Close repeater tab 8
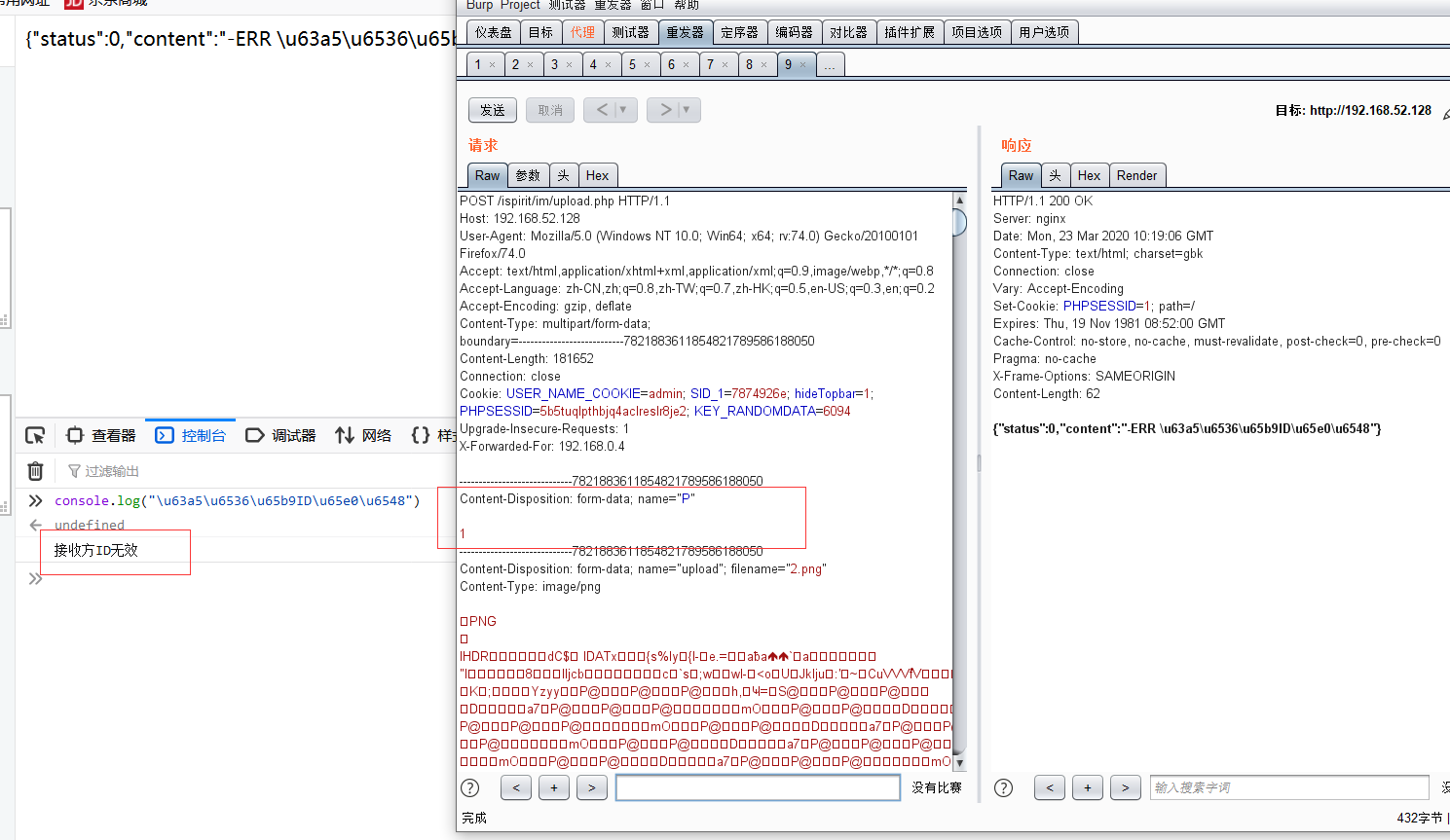Image resolution: width=1450 pixels, height=840 pixels. click(x=763, y=65)
